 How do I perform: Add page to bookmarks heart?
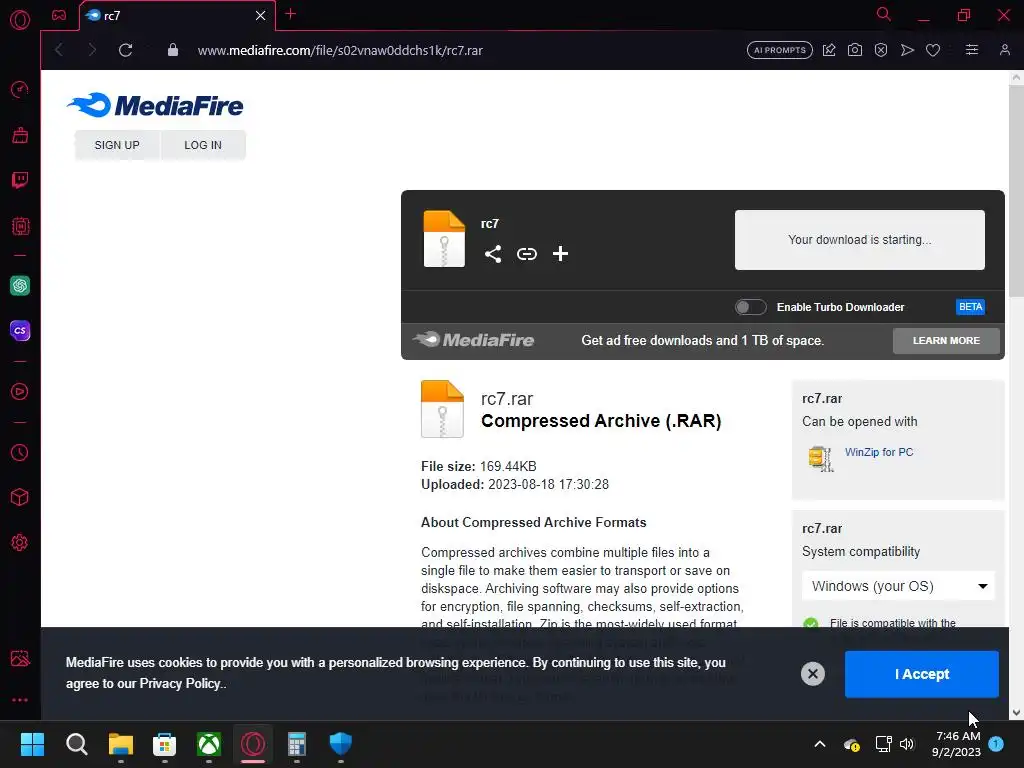933,50
